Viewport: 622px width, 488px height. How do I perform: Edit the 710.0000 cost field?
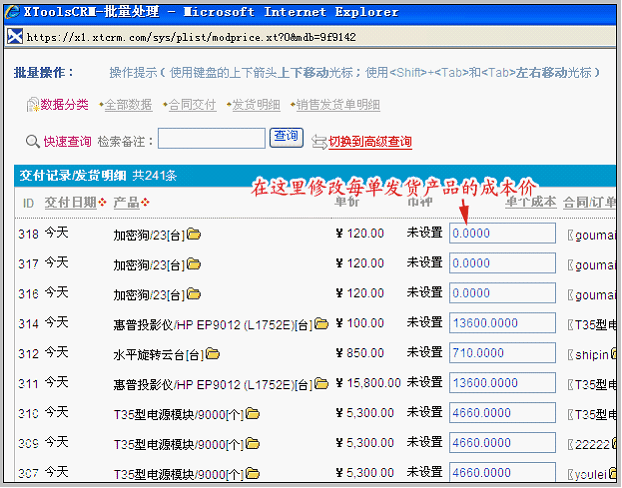point(502,353)
